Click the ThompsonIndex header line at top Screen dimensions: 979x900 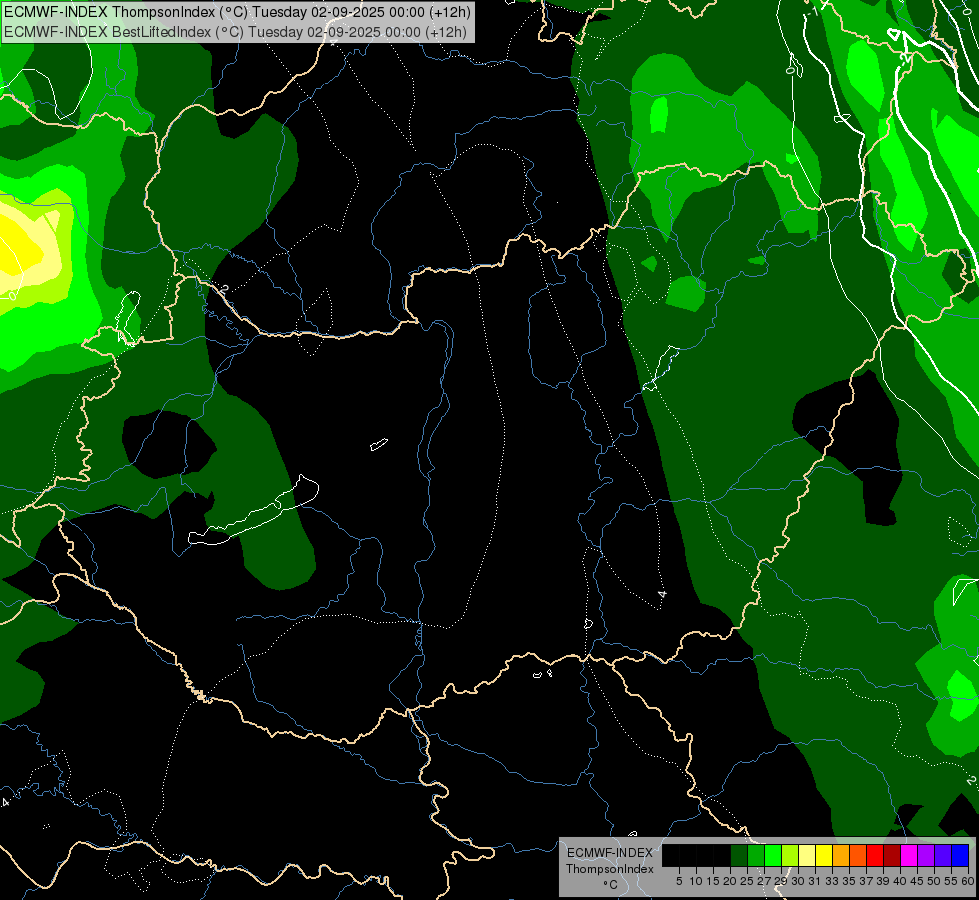[x=237, y=12]
